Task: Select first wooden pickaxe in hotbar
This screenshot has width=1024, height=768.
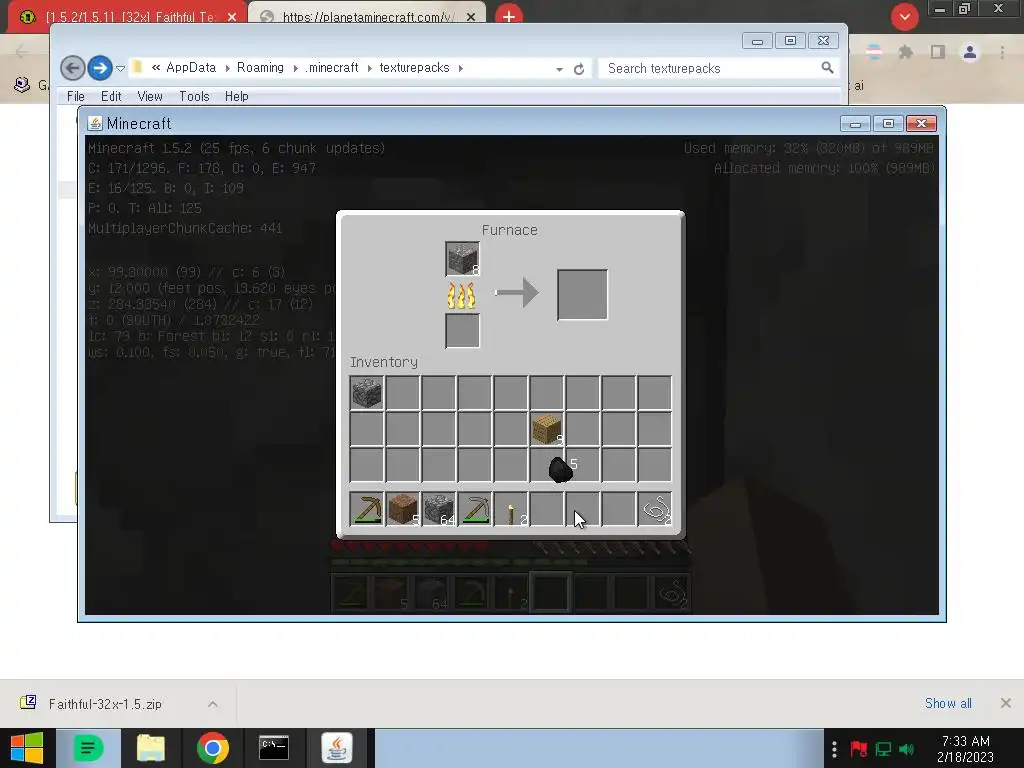Action: pyautogui.click(x=366, y=509)
